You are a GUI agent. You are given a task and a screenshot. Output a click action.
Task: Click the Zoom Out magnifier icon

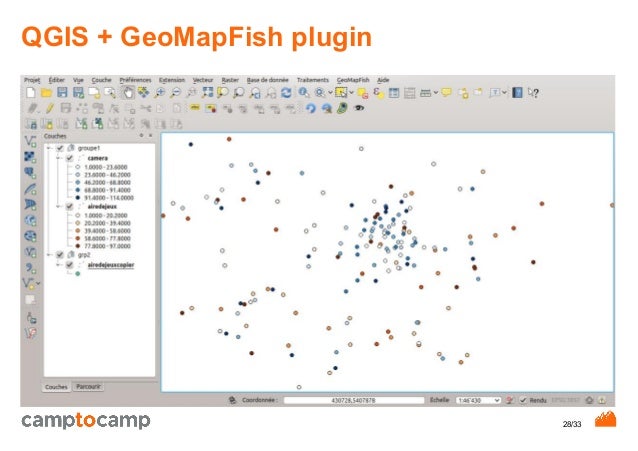(175, 93)
